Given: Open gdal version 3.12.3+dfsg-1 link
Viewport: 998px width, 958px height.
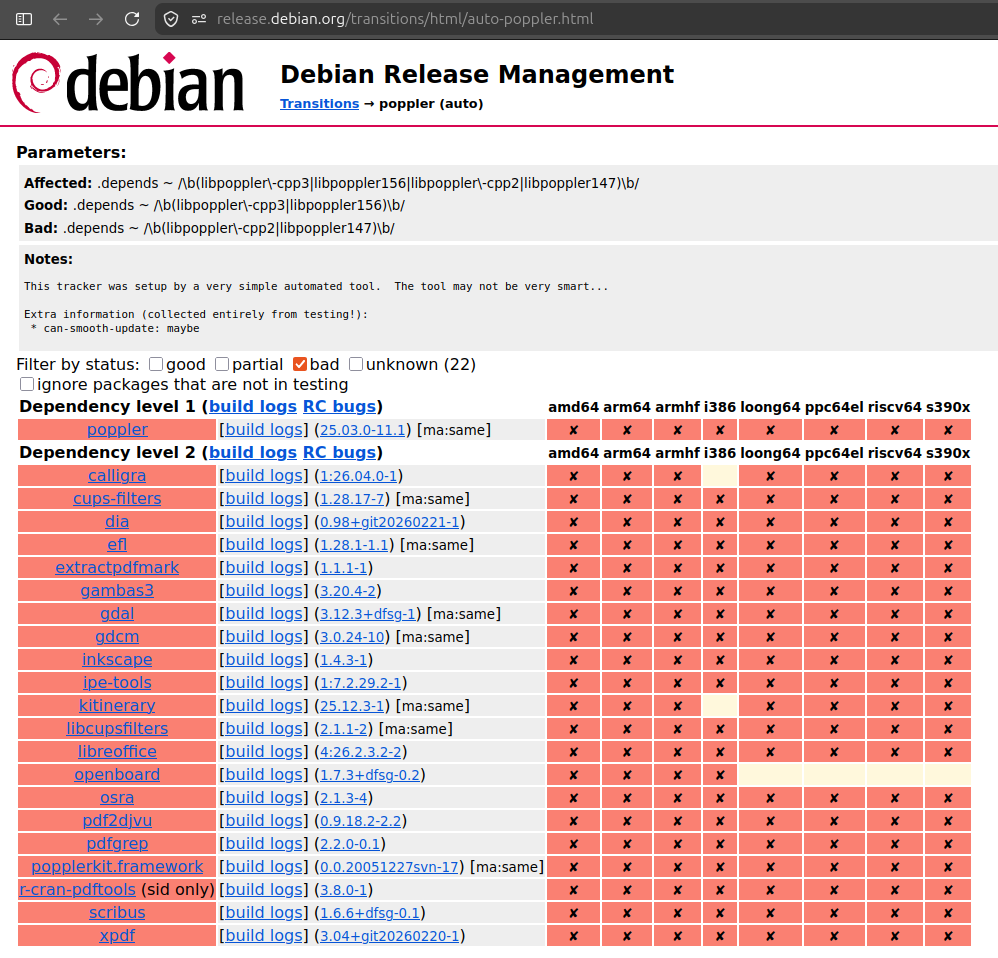Looking at the screenshot, I should (x=367, y=614).
